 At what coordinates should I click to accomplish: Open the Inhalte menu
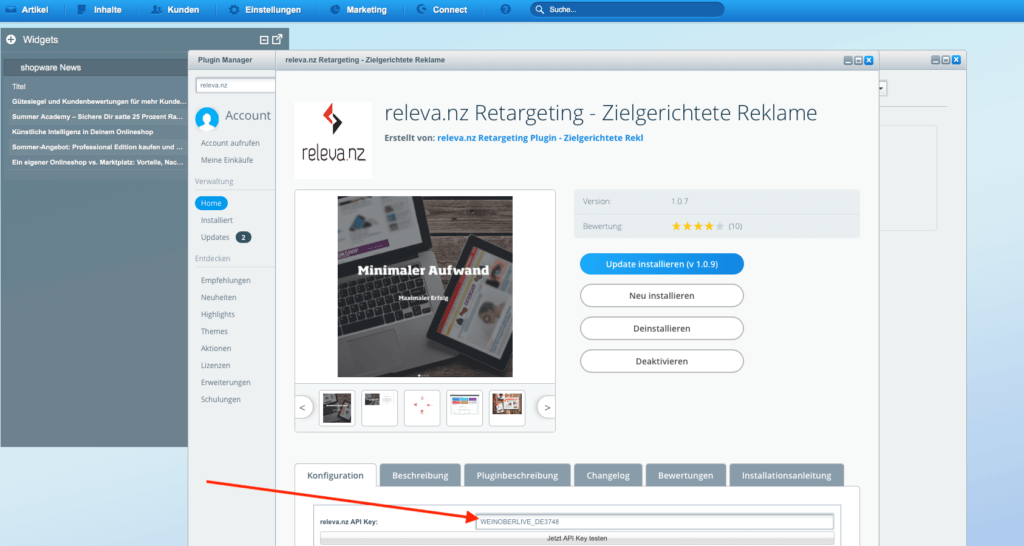point(99,10)
